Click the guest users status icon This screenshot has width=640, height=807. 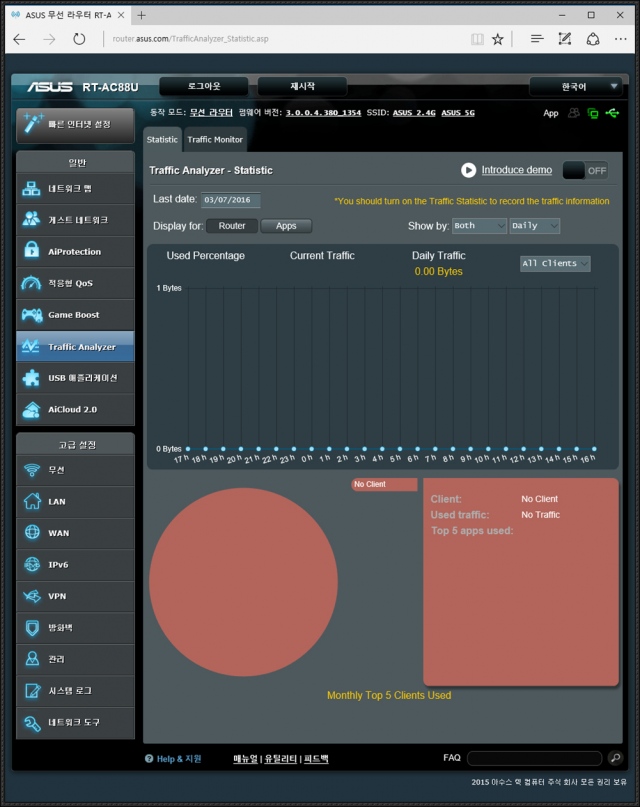coord(574,113)
